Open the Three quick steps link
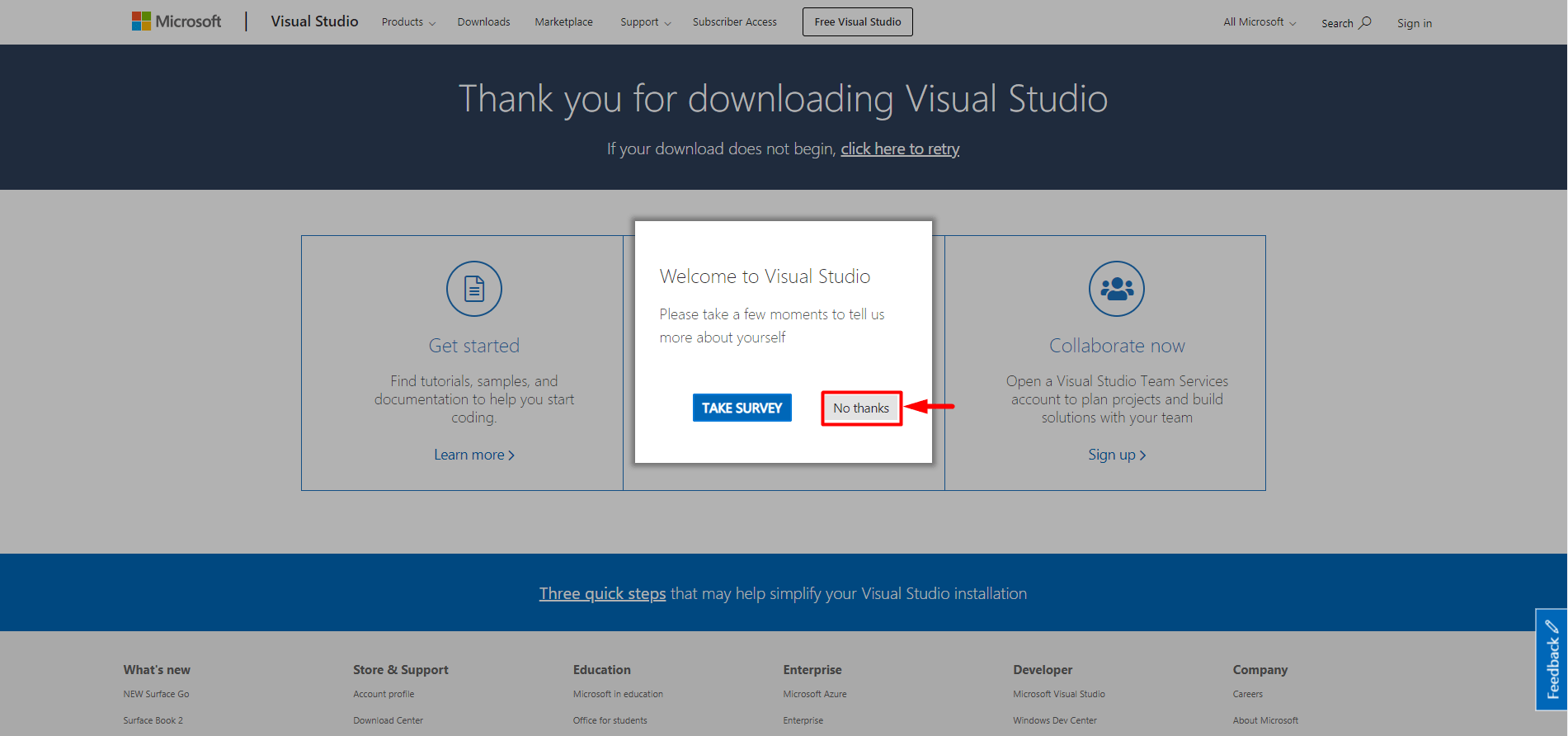Viewport: 1568px width, 736px height. pos(602,593)
